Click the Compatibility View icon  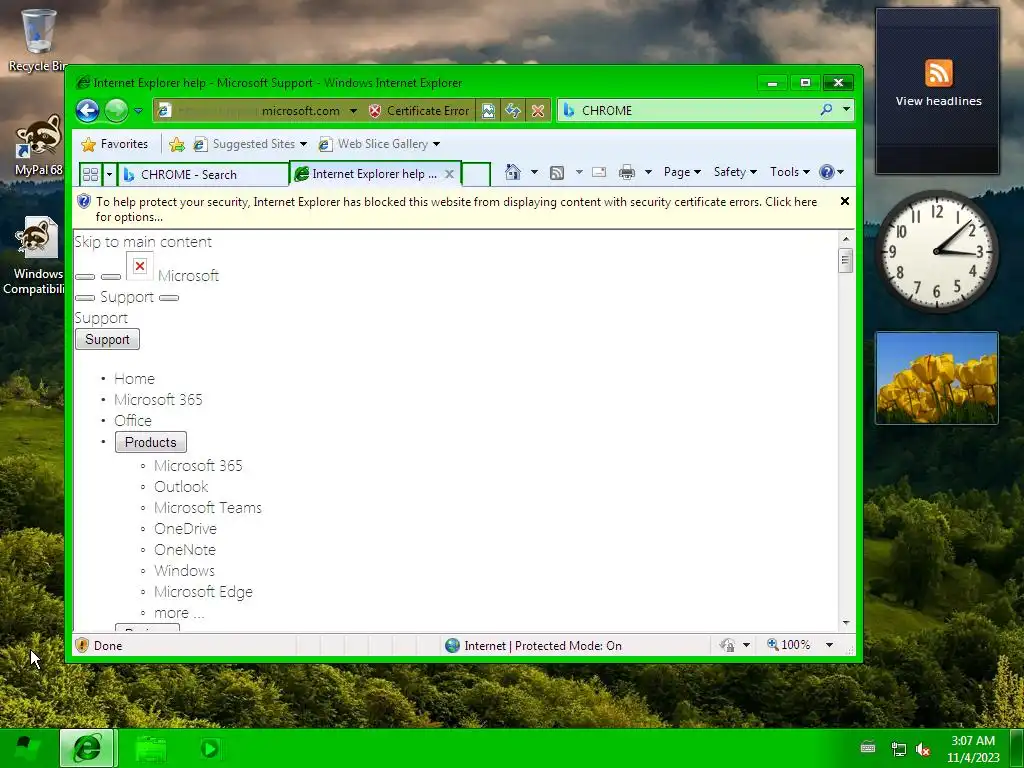[488, 111]
